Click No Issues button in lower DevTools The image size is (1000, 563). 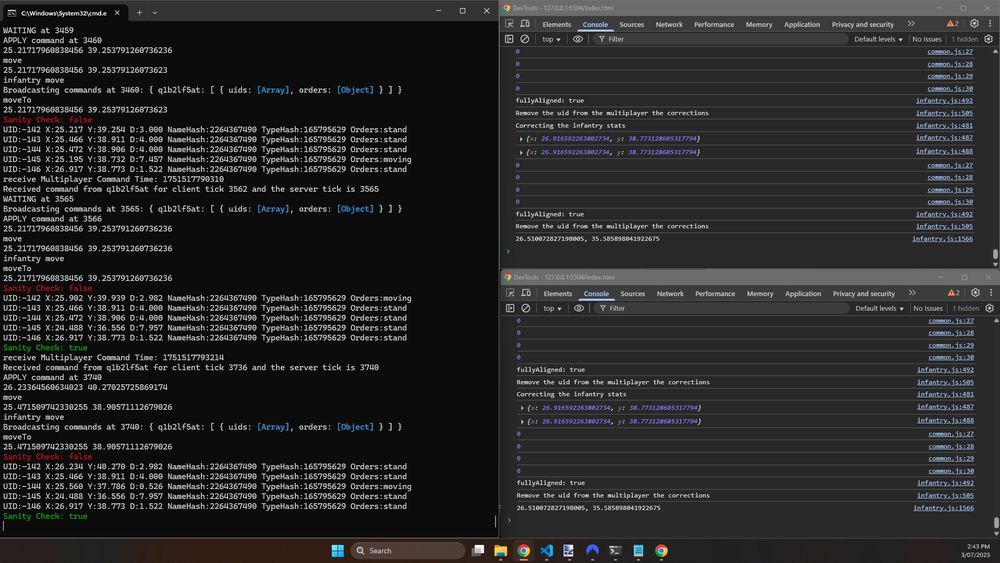(928, 308)
